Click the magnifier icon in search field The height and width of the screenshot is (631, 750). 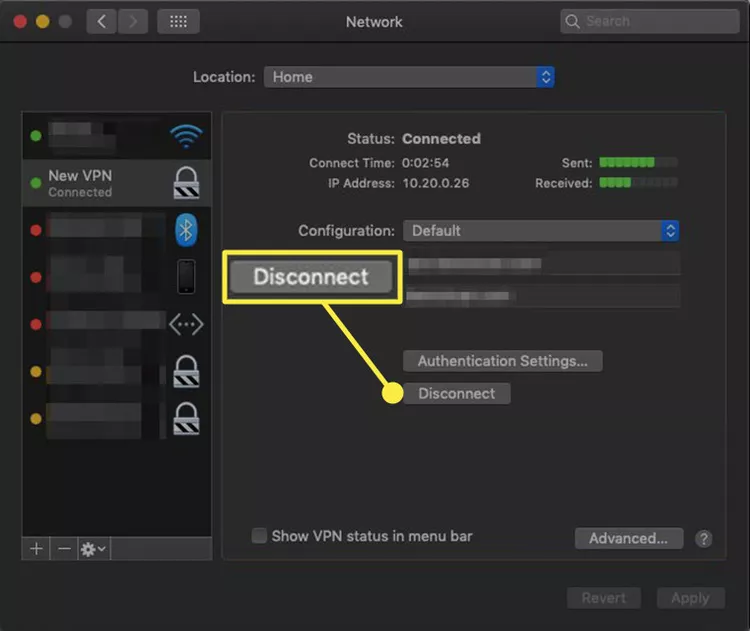(x=572, y=22)
